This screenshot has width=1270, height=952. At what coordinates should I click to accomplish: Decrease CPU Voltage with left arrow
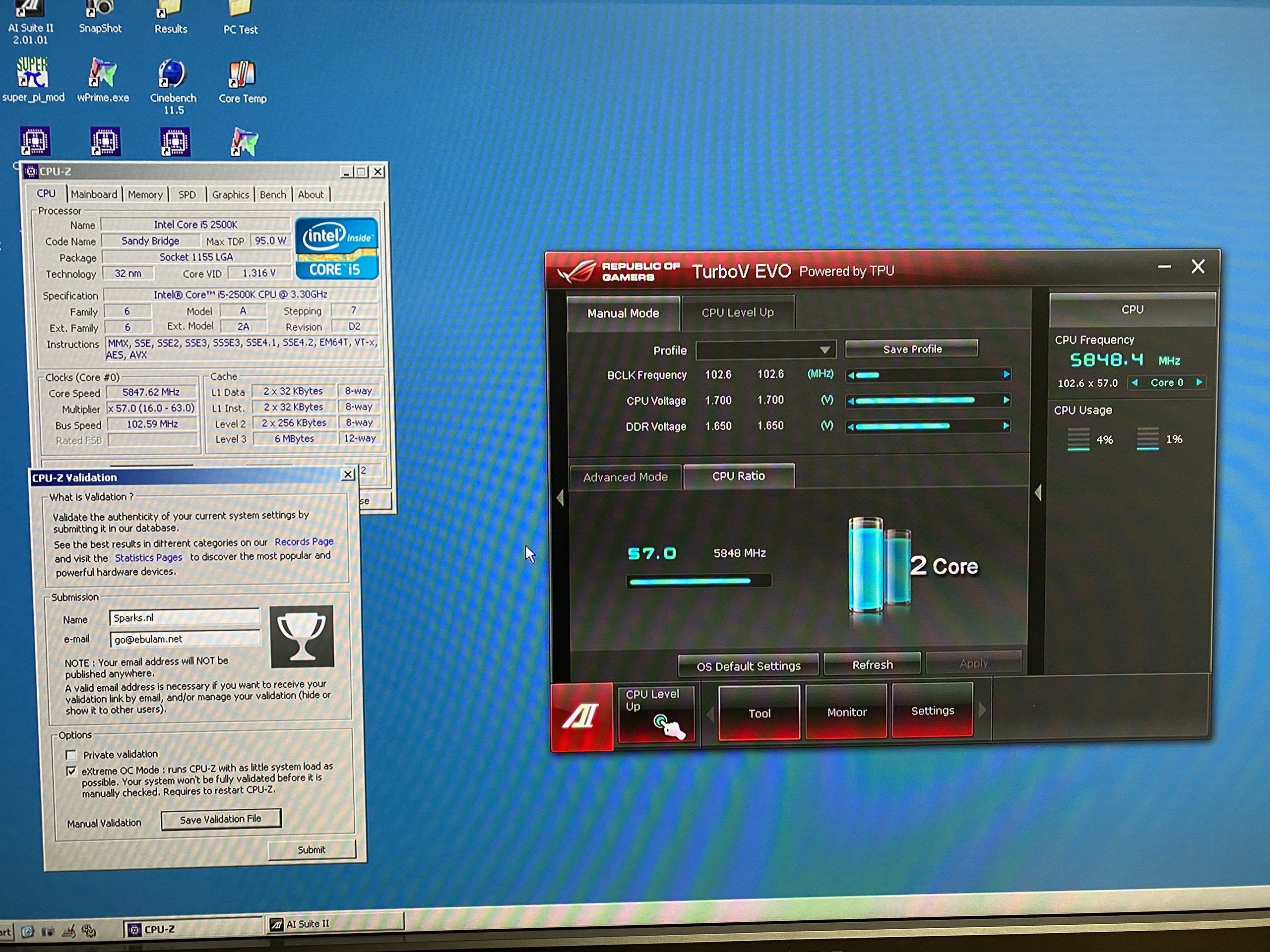[x=851, y=401]
